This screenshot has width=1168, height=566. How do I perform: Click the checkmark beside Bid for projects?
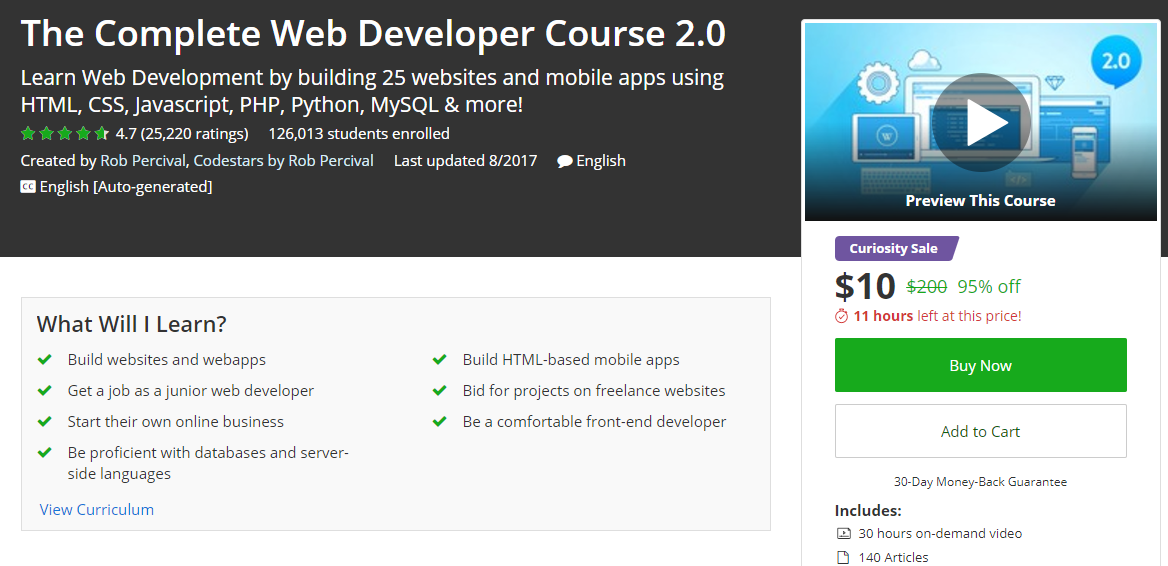pyautogui.click(x=439, y=390)
